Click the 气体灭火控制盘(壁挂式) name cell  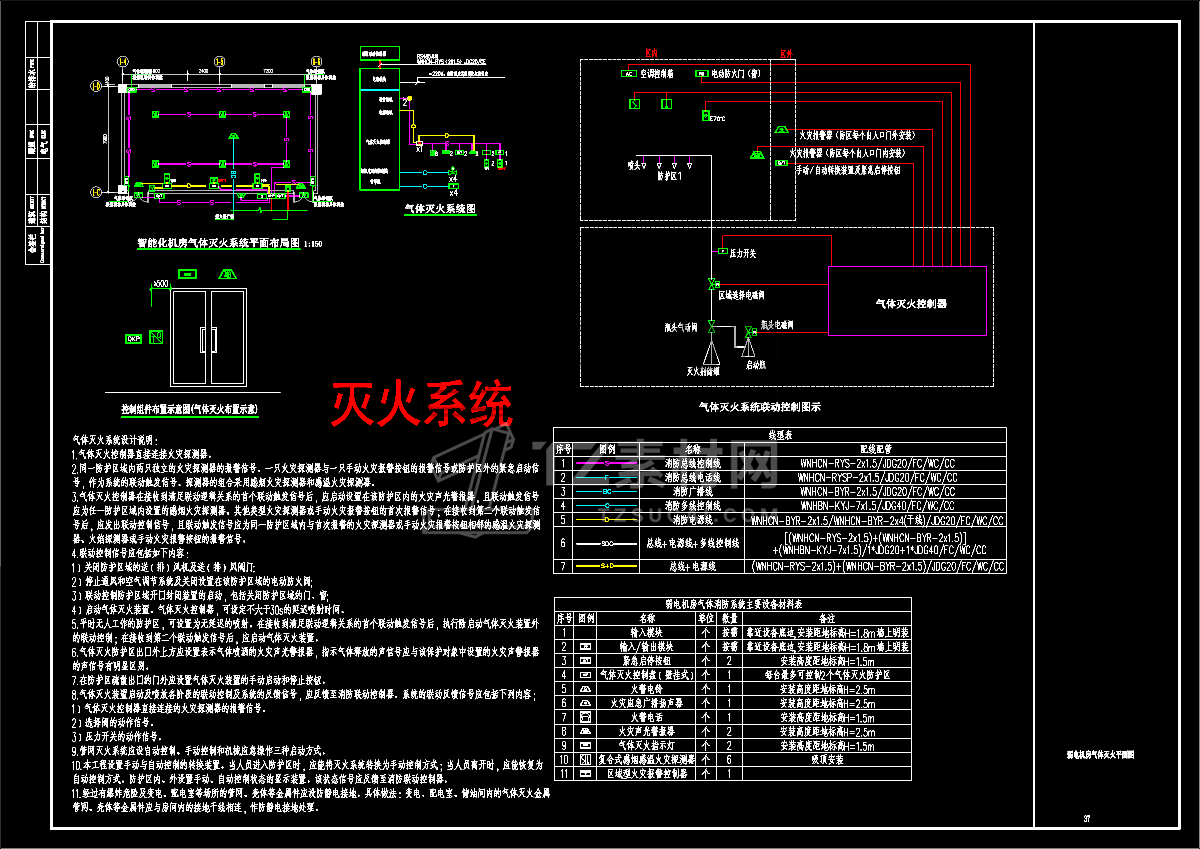pyautogui.click(x=644, y=675)
